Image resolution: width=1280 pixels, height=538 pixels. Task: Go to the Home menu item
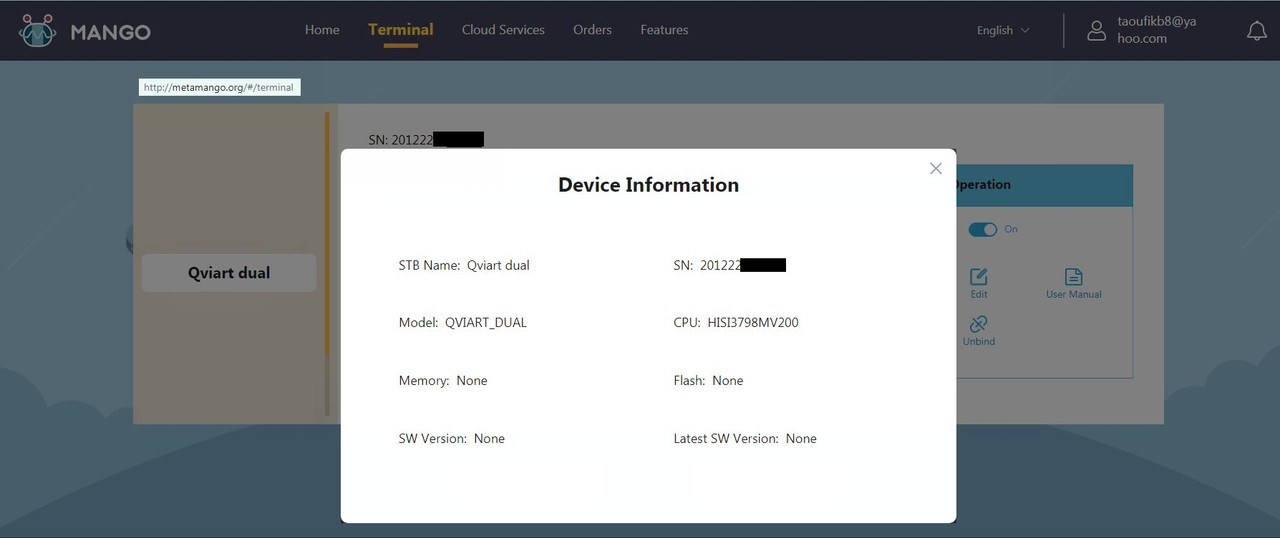322,30
